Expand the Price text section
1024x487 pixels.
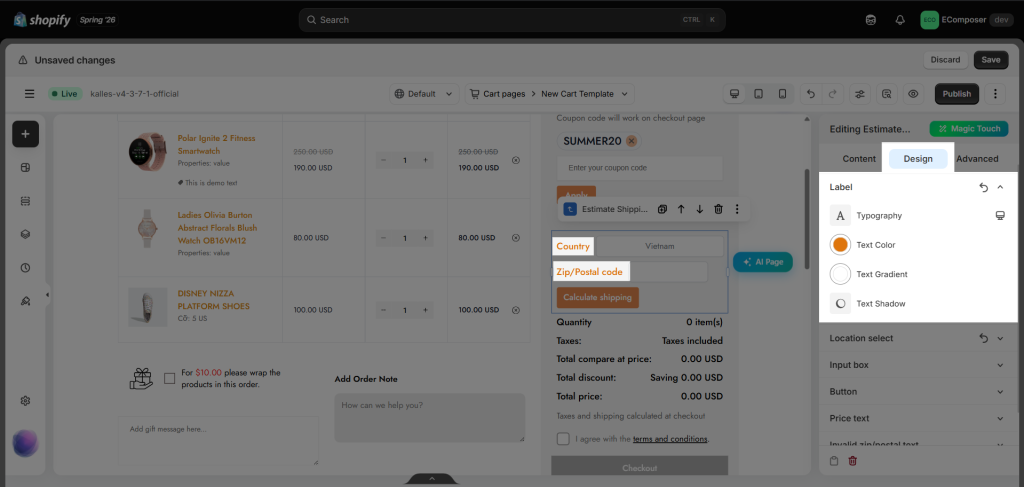(x=1000, y=418)
